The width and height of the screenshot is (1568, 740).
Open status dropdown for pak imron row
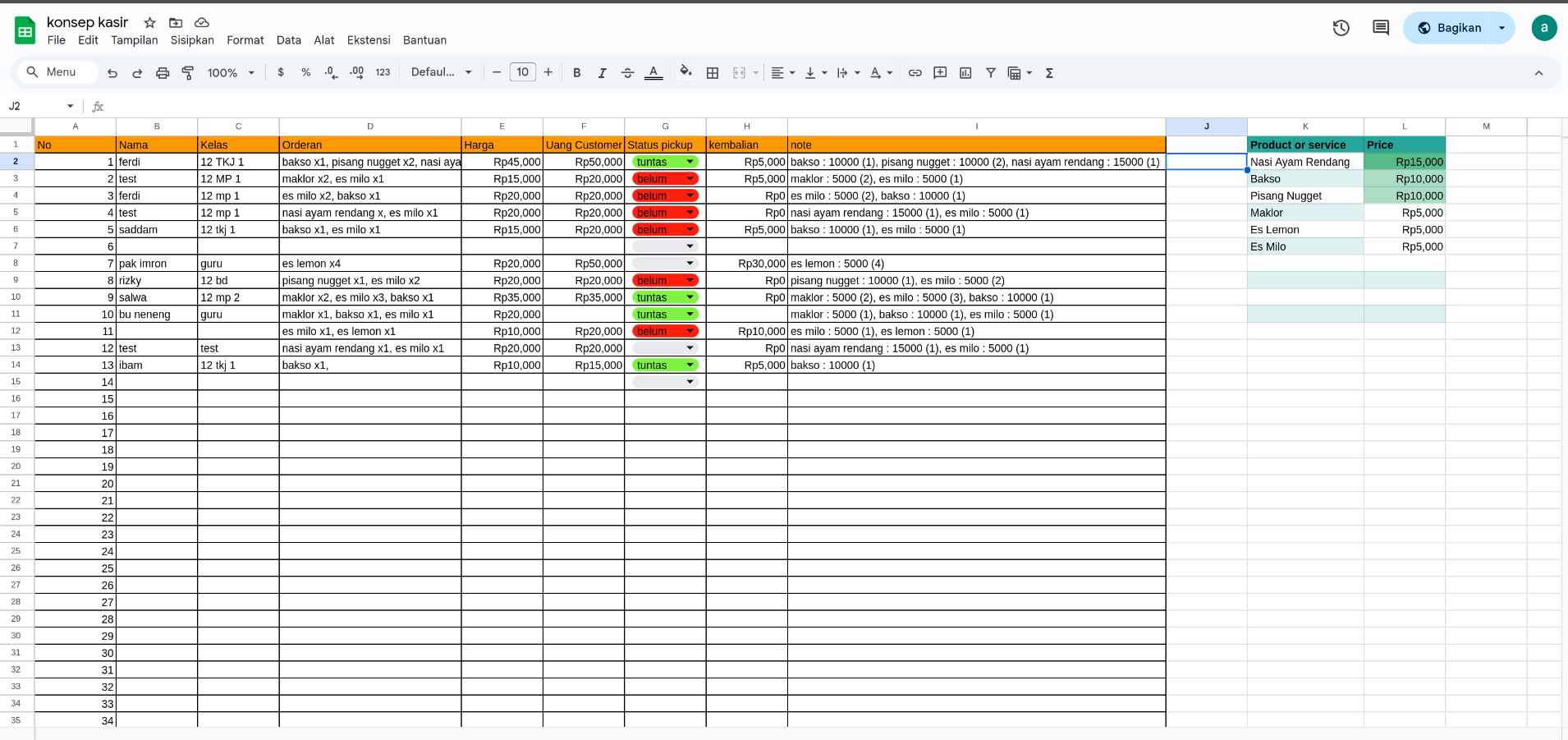[690, 264]
